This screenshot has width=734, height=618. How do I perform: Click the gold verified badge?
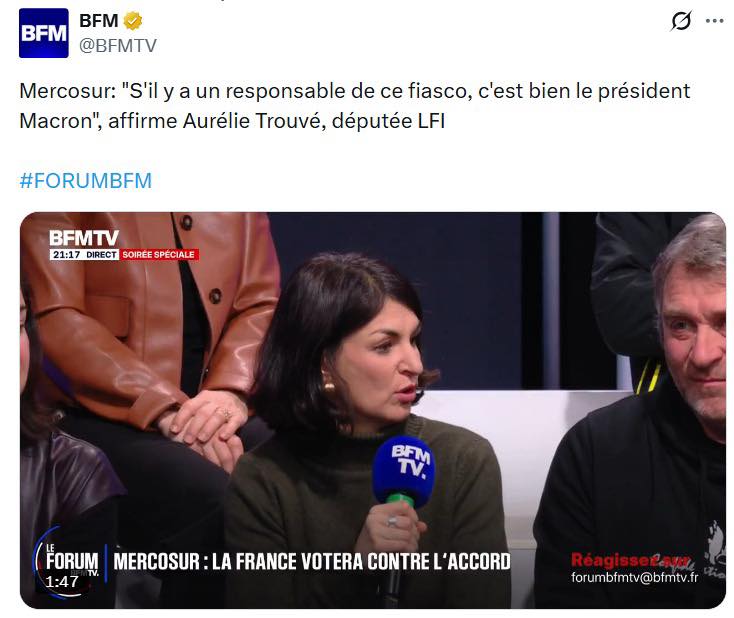click(x=133, y=21)
